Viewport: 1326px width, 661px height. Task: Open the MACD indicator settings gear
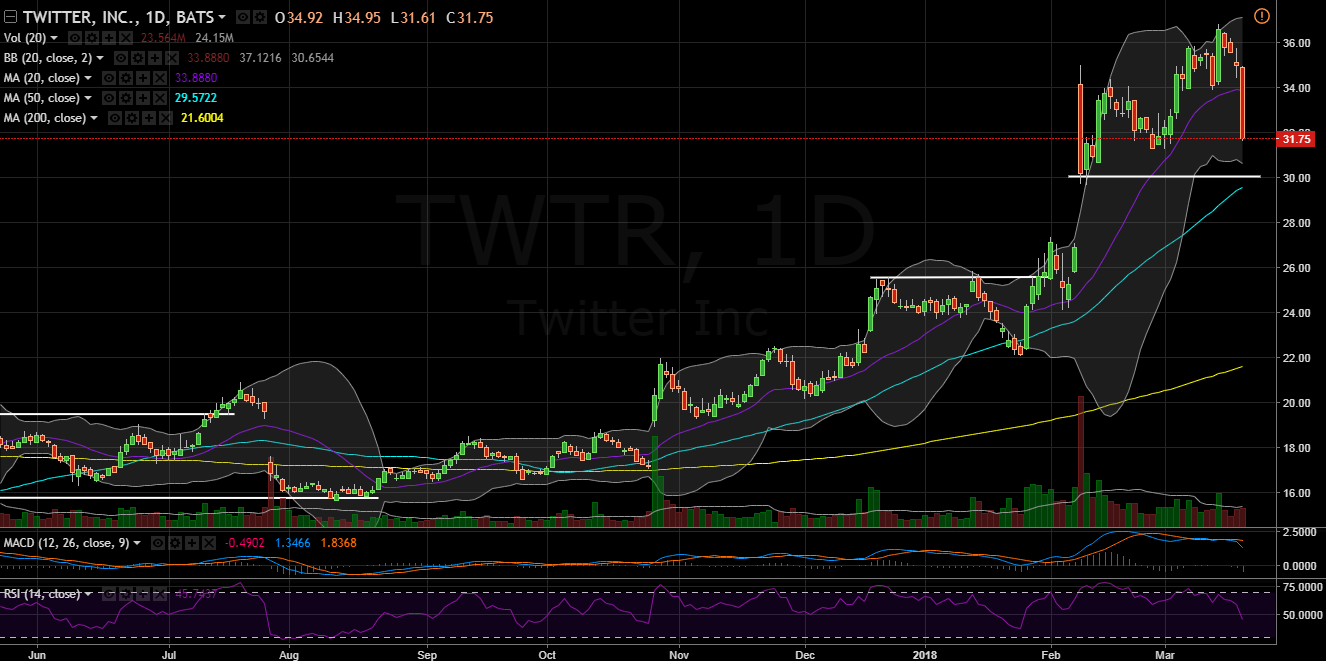point(173,543)
